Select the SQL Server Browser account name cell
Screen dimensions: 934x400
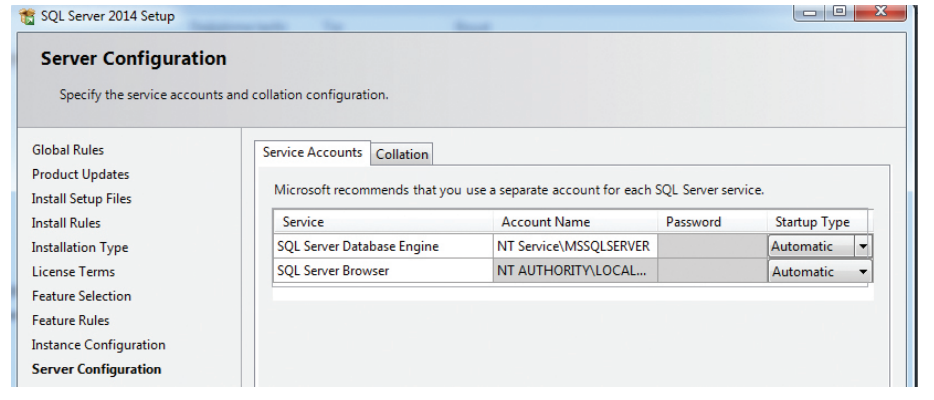click(575, 271)
